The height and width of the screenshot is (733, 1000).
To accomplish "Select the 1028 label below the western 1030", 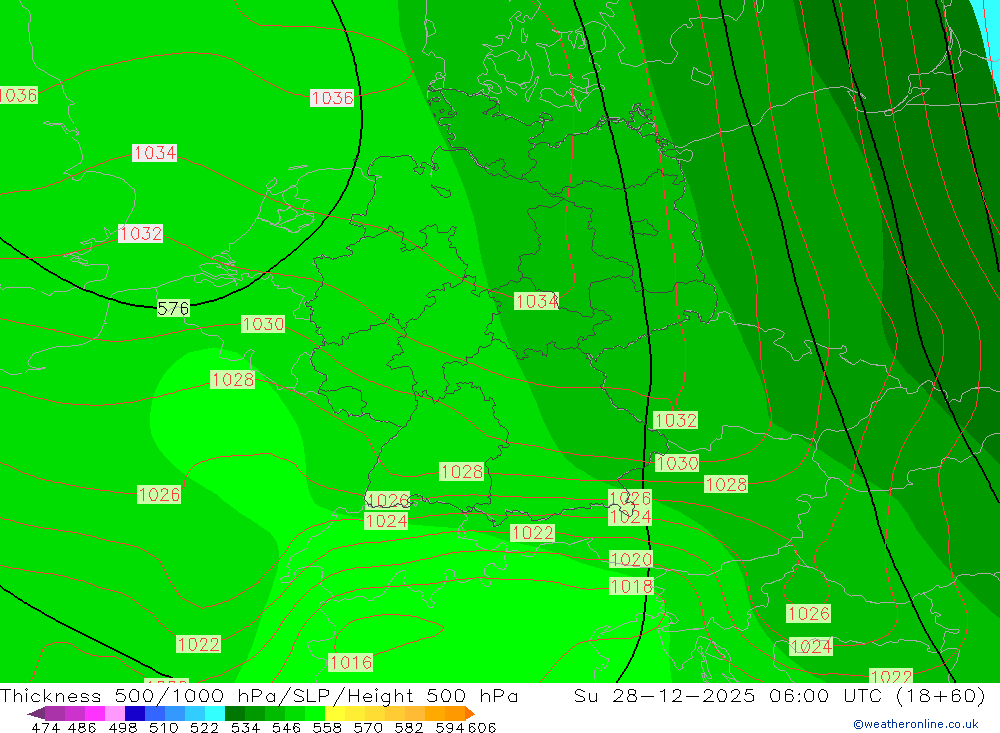I will [233, 380].
